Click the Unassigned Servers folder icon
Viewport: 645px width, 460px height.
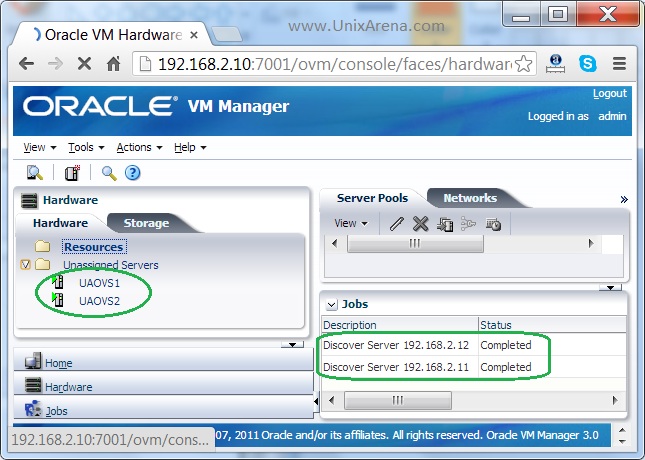(42, 264)
